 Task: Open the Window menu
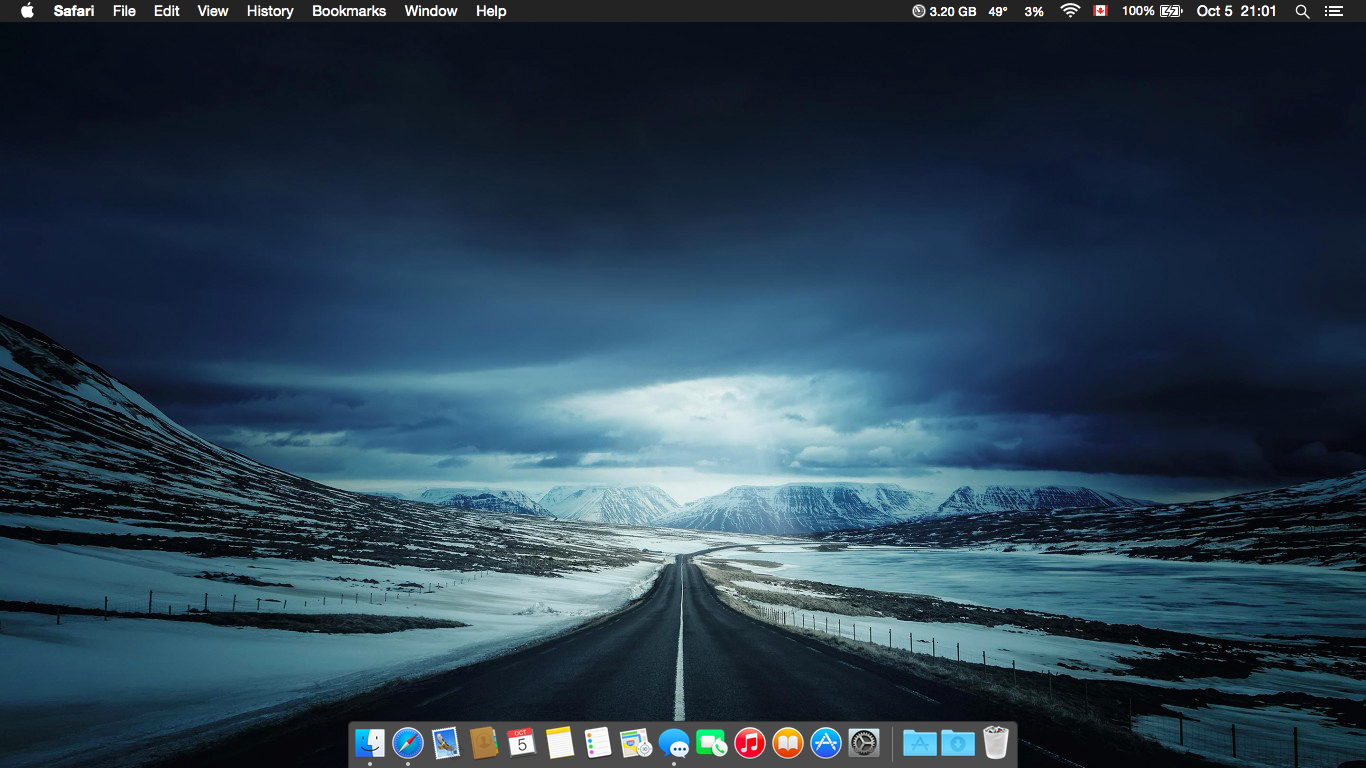(x=431, y=11)
